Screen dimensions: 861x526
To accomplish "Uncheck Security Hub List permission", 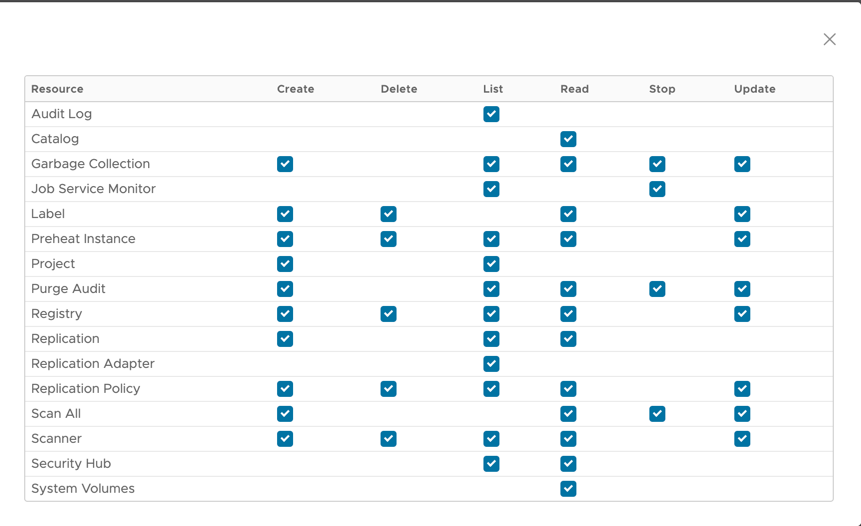I will 491,464.
